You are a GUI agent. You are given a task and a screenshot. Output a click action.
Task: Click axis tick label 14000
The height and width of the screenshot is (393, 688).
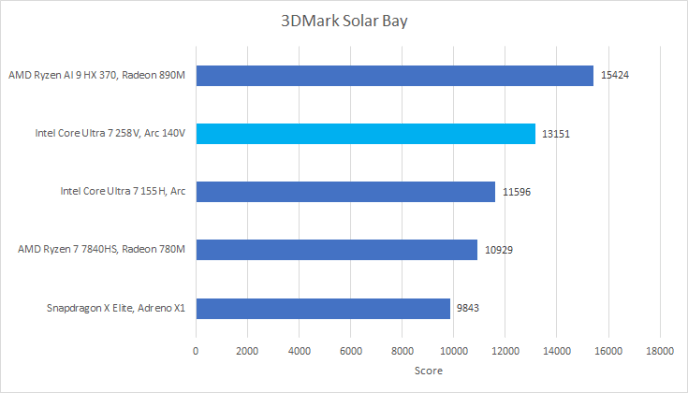pos(556,351)
